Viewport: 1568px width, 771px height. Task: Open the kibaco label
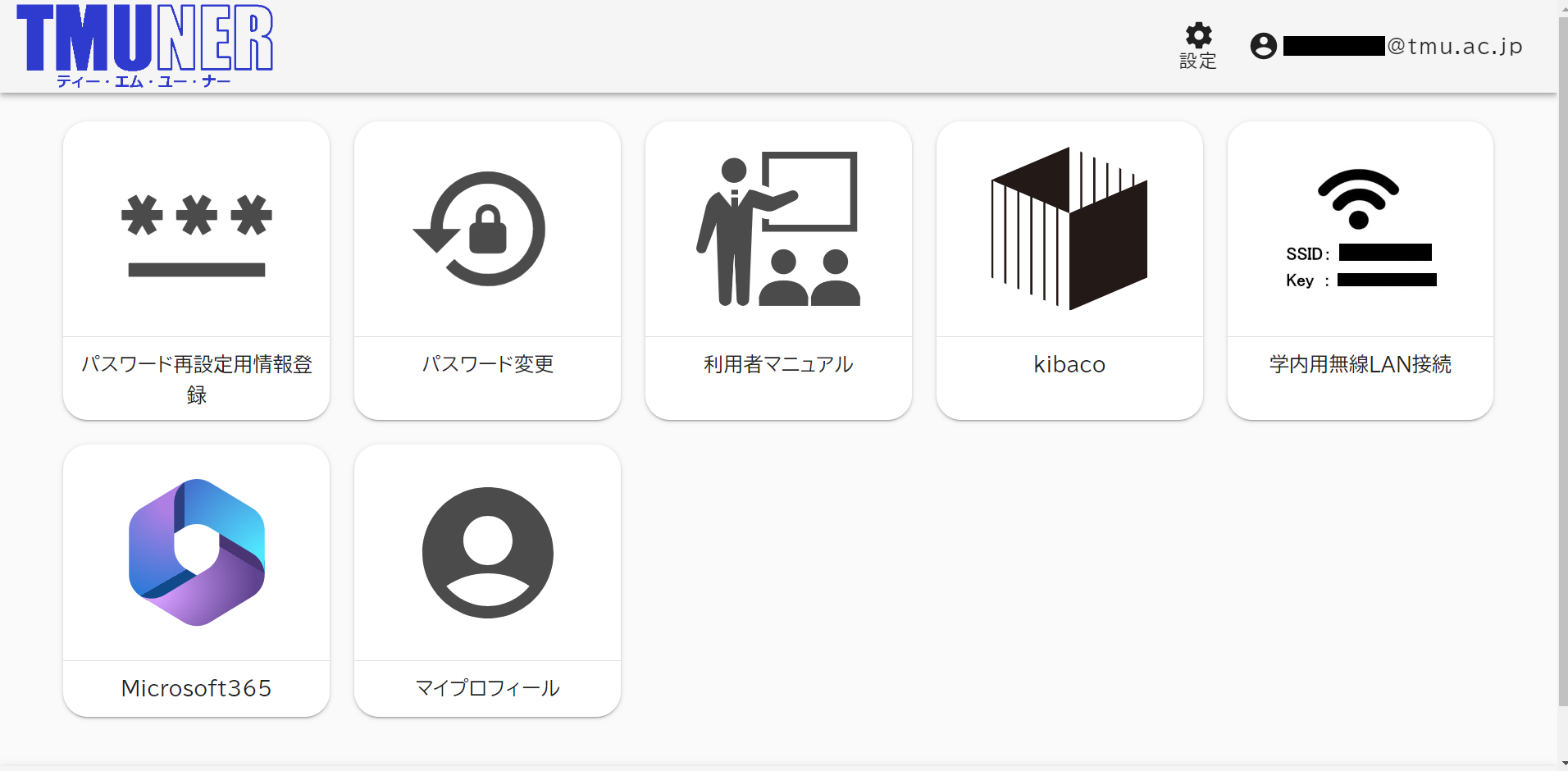[x=1069, y=364]
